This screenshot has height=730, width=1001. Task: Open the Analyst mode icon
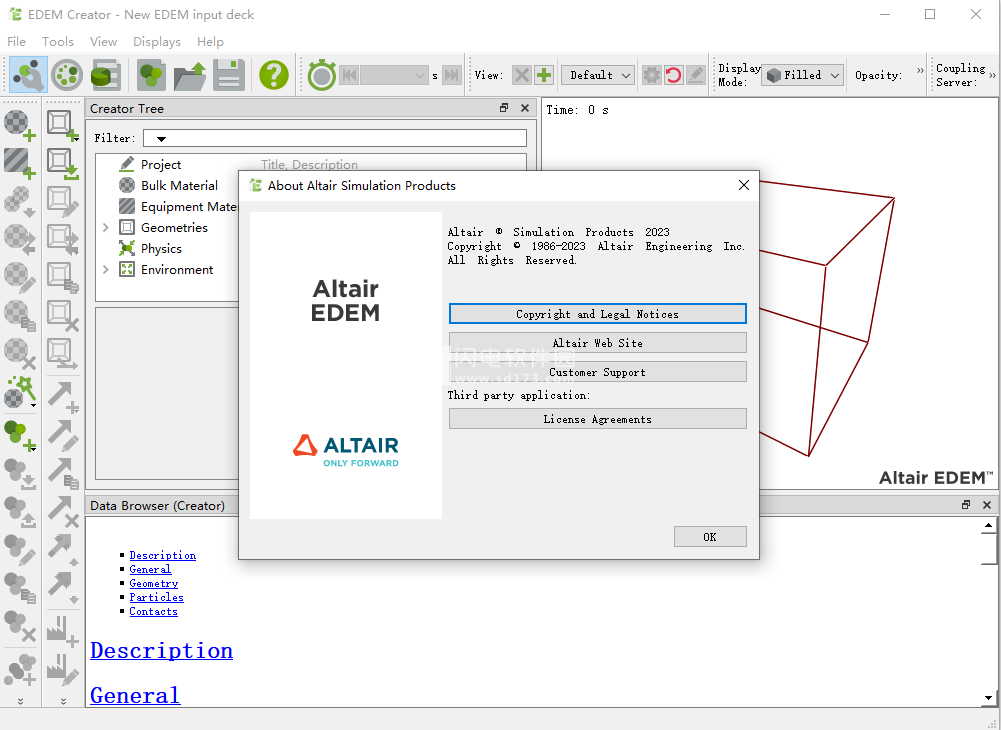click(106, 75)
